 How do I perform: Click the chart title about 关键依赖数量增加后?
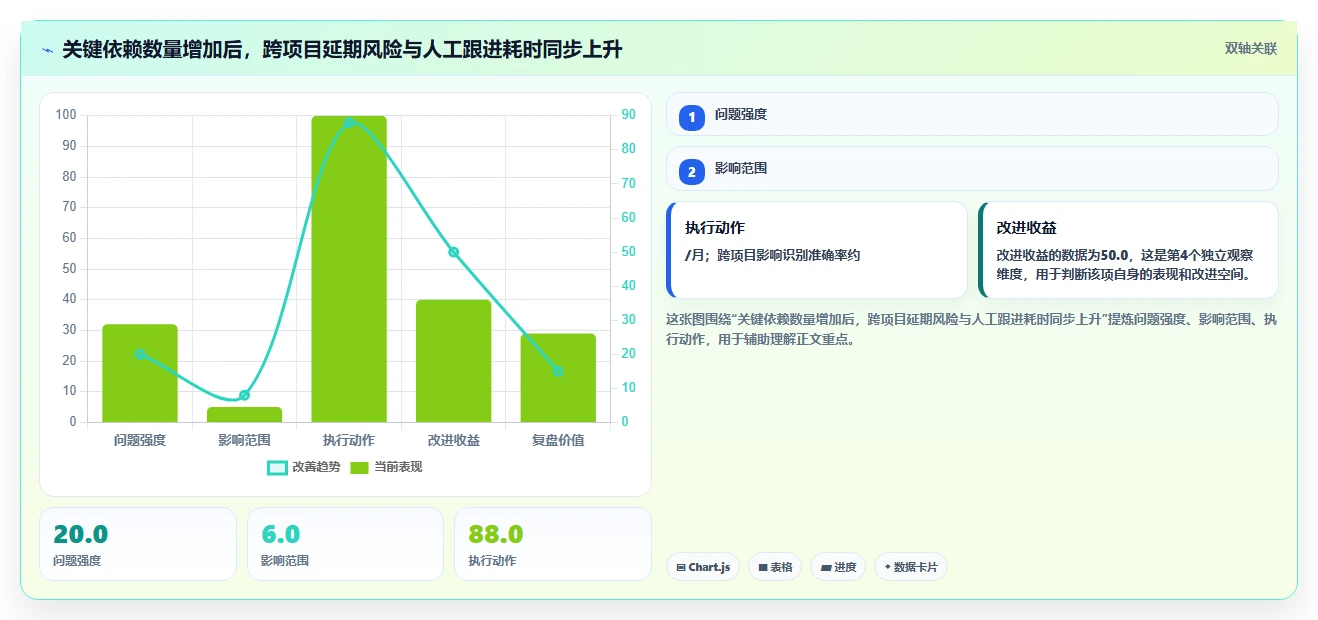[342, 49]
